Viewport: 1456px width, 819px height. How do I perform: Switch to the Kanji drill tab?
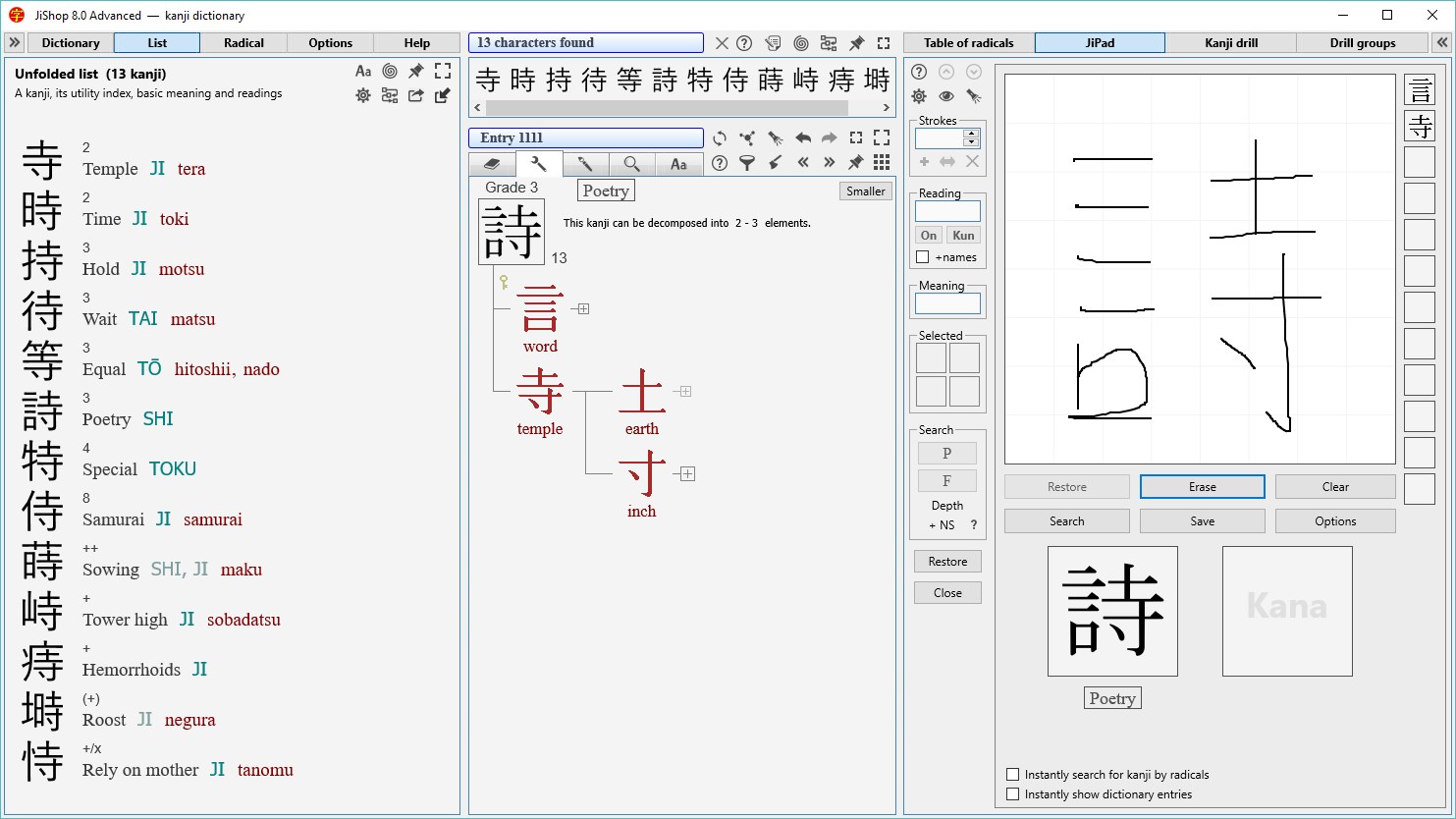(1231, 43)
